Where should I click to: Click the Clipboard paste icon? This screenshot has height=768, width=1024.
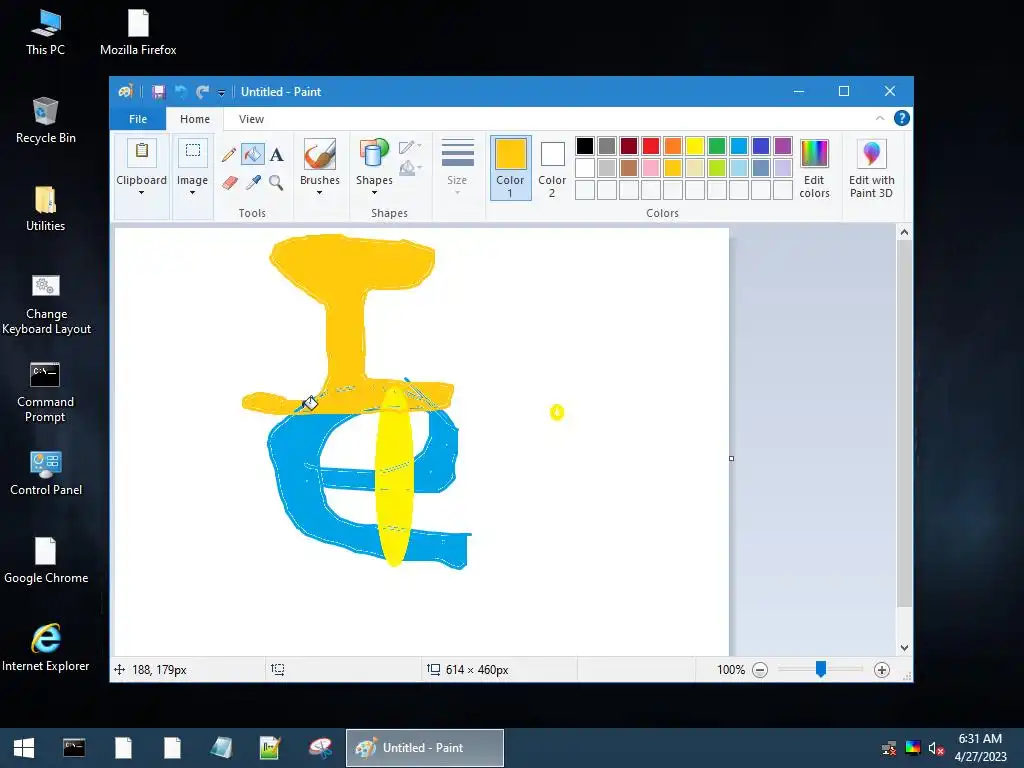pos(142,151)
